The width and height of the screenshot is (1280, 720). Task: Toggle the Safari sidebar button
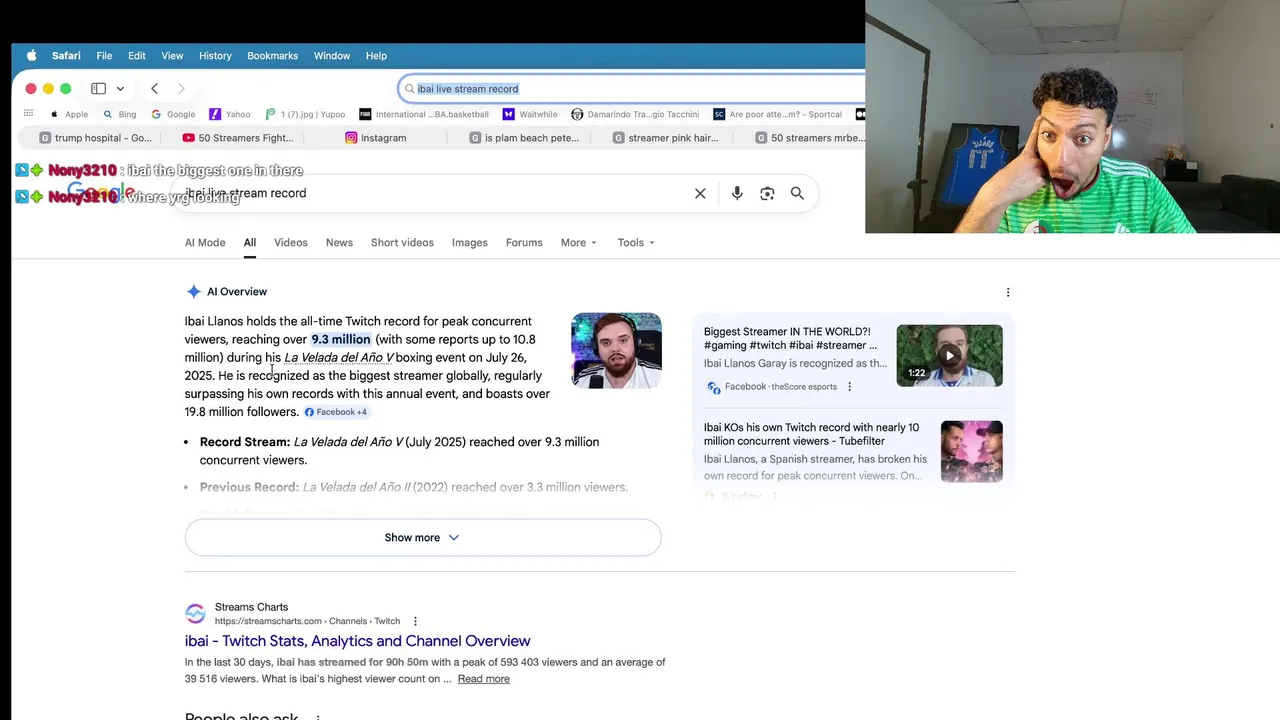tap(98, 89)
